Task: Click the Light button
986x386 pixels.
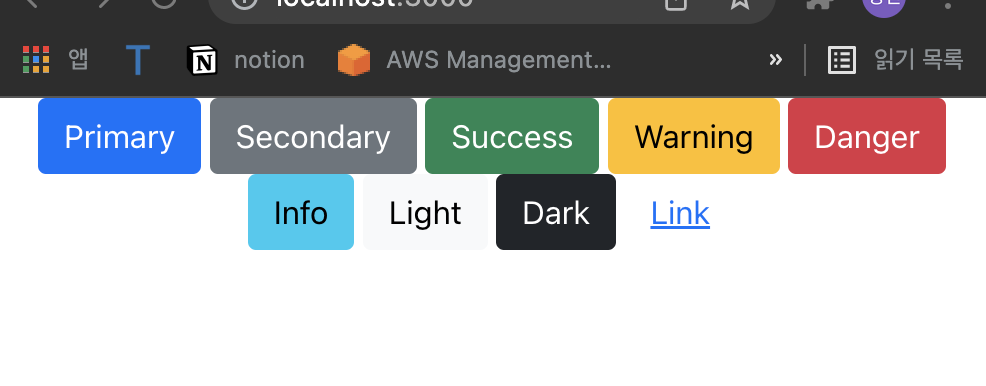Action: (x=425, y=212)
